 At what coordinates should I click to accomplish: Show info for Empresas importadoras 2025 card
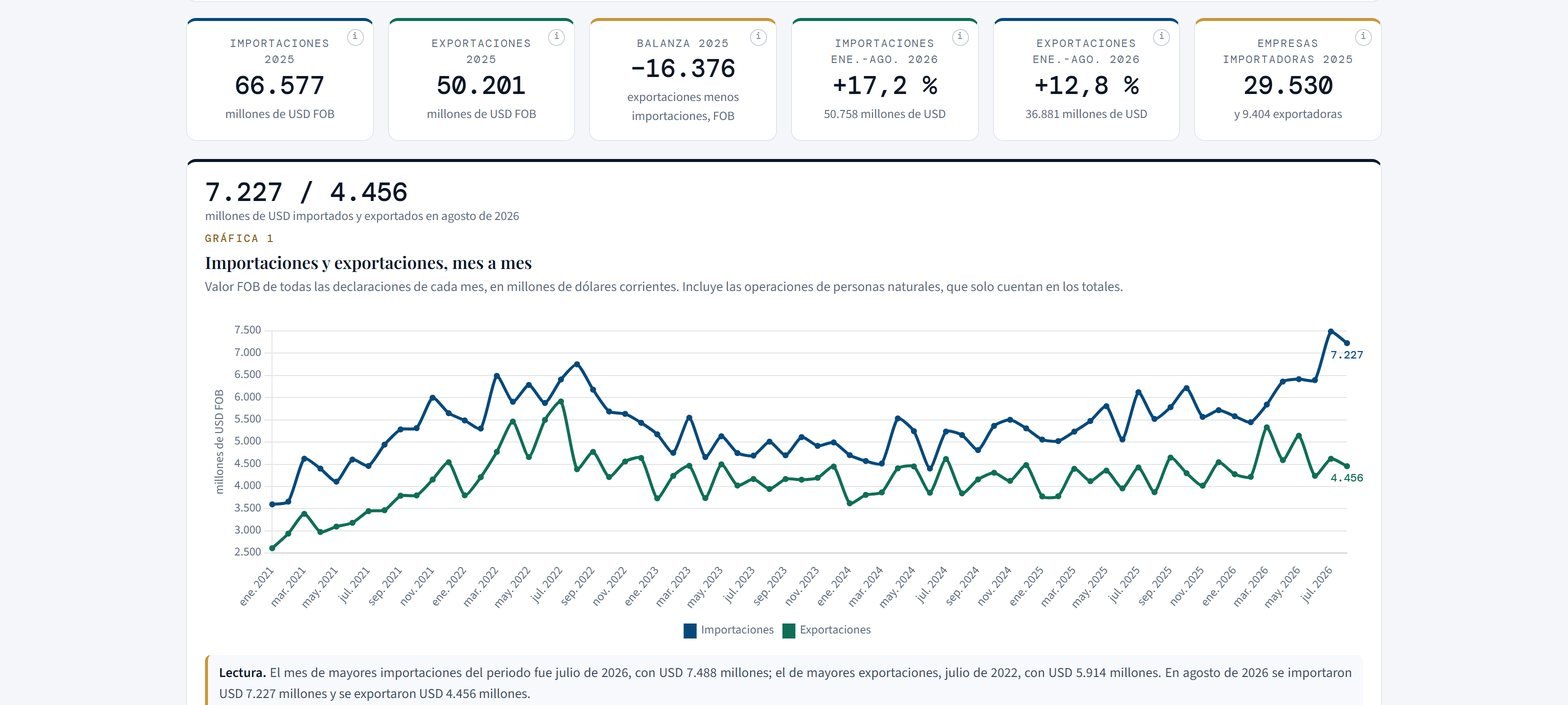[1363, 37]
